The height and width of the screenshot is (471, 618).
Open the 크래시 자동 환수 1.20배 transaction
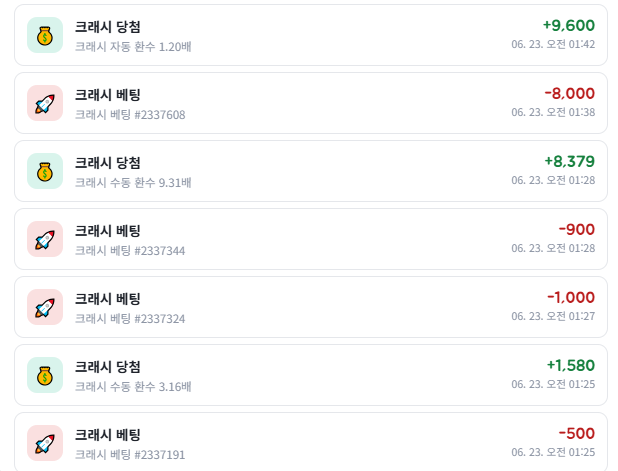click(x=311, y=35)
